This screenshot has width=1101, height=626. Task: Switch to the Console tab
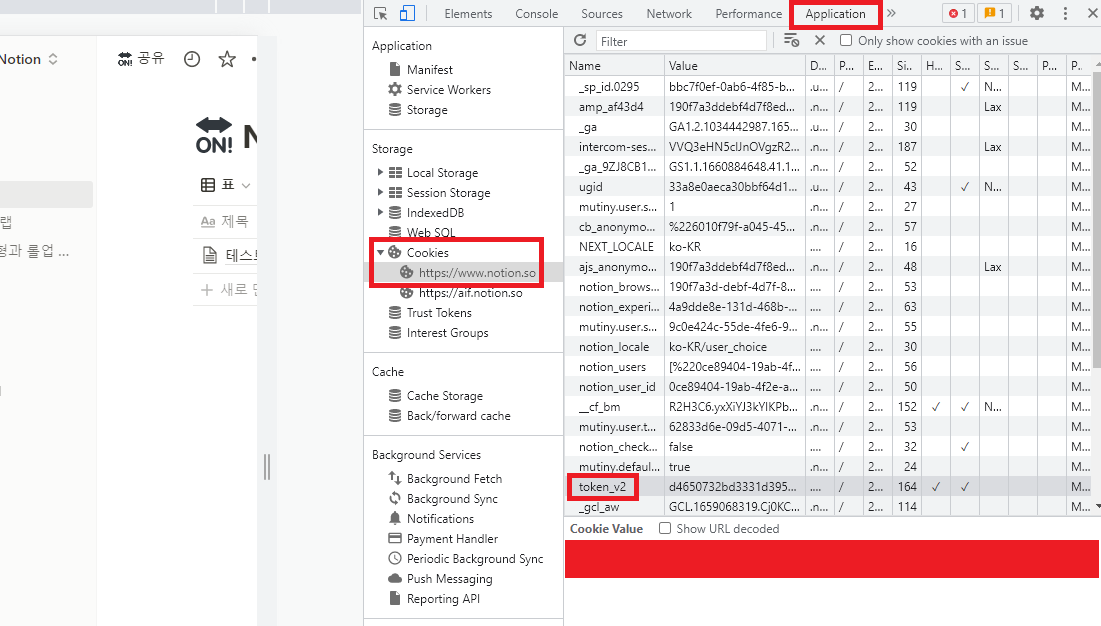click(536, 13)
